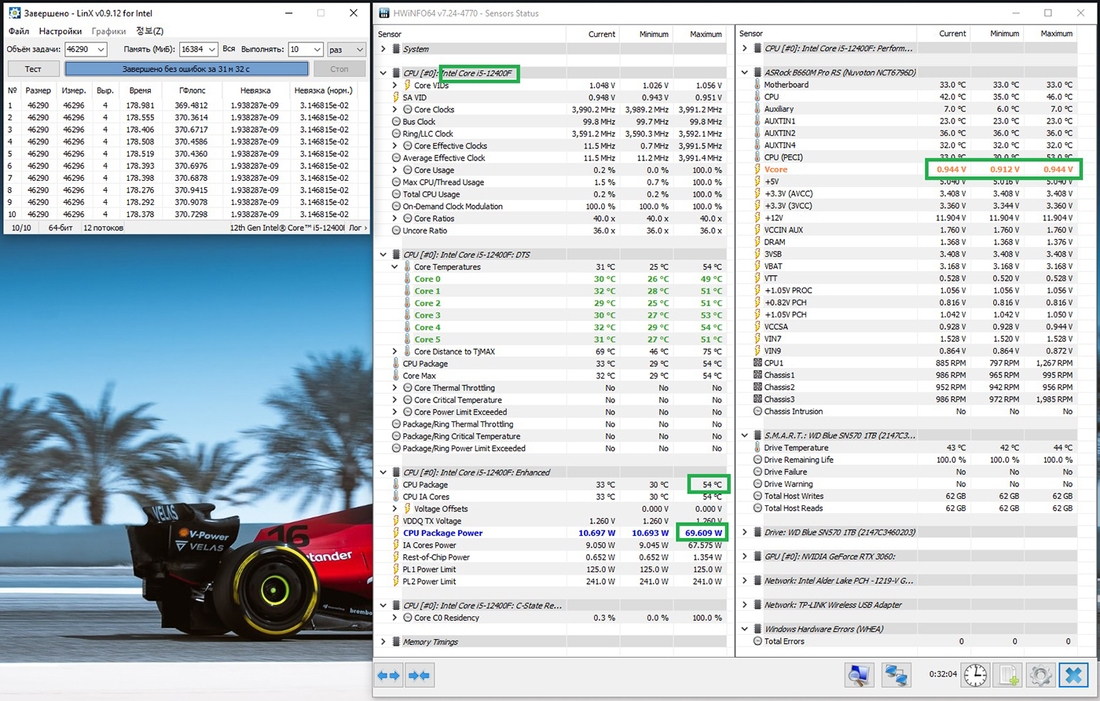Viewport: 1100px width, 701px height.
Task: Close sensors with the blue X icon
Action: click(x=1073, y=676)
